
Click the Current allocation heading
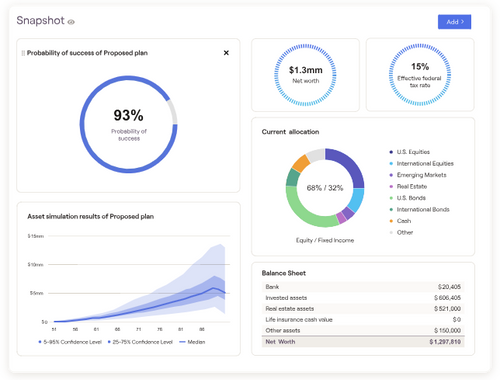(290, 132)
